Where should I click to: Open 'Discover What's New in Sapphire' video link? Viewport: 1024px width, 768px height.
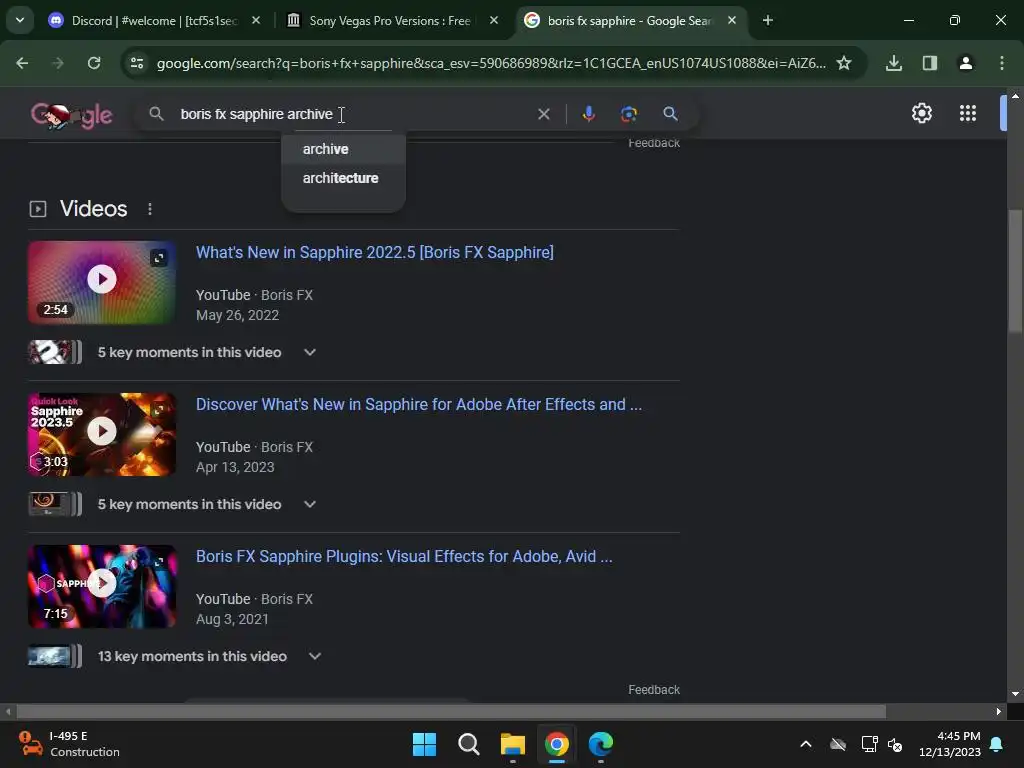[419, 405]
